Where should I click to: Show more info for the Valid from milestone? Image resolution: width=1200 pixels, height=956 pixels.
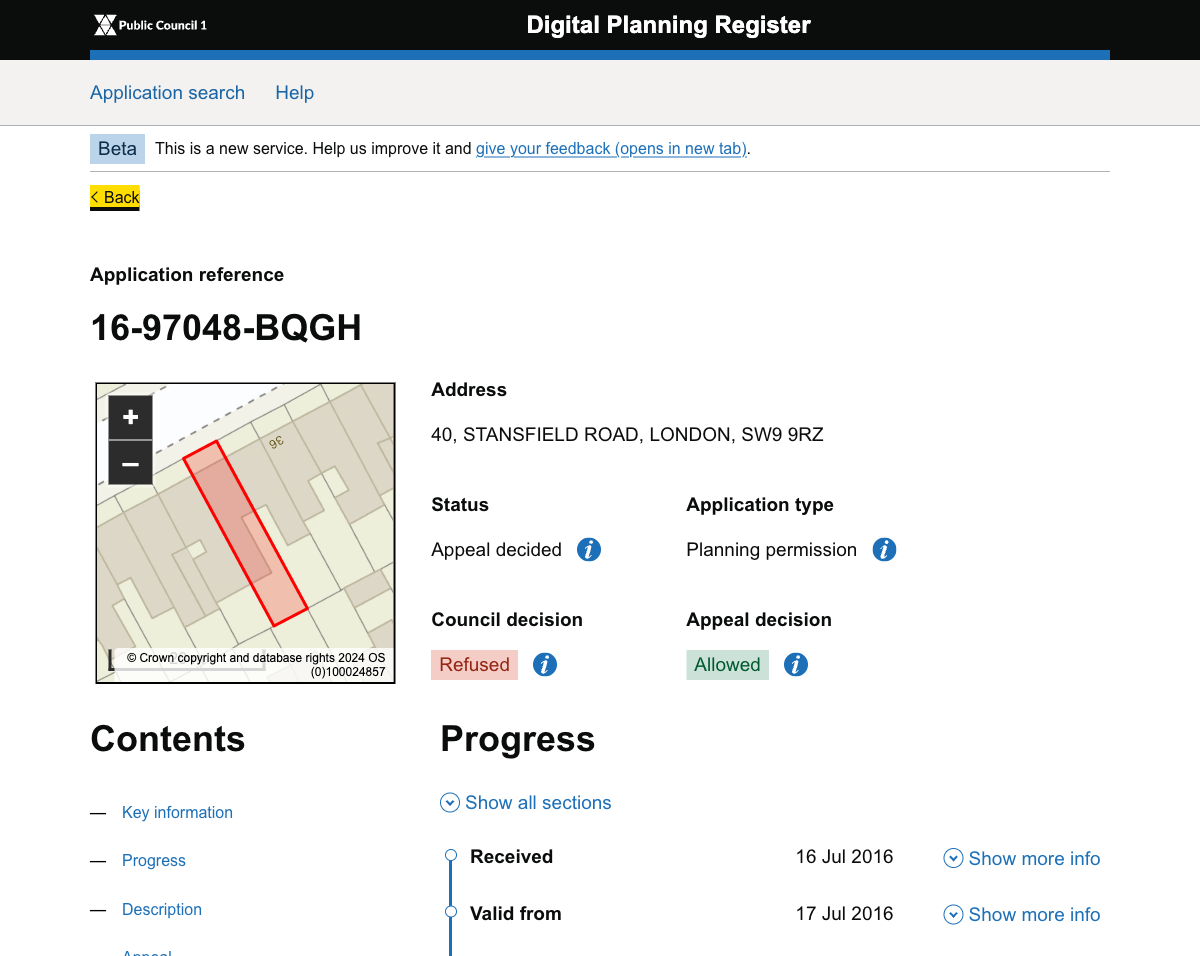click(1022, 914)
